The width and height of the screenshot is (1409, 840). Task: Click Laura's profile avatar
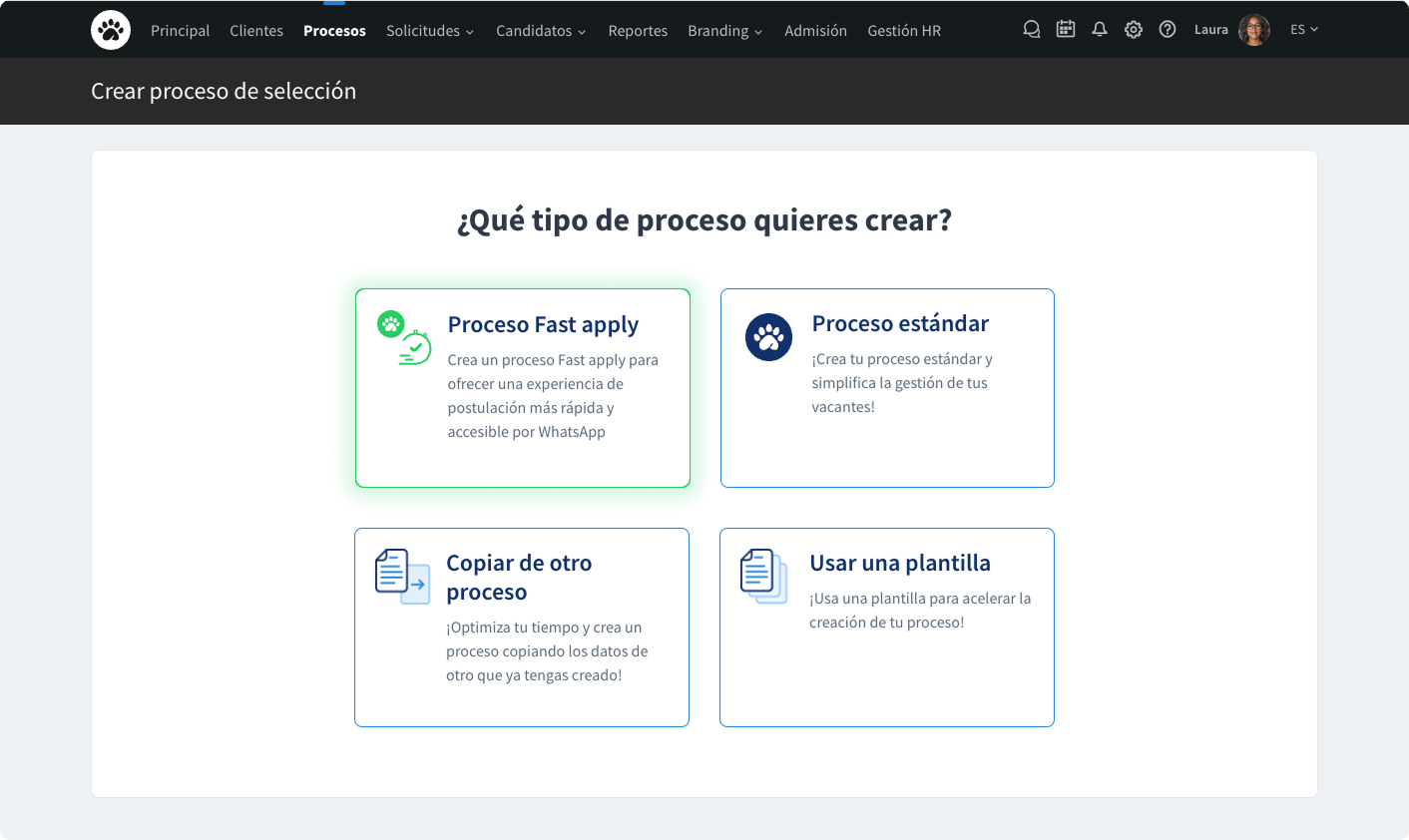coord(1254,29)
